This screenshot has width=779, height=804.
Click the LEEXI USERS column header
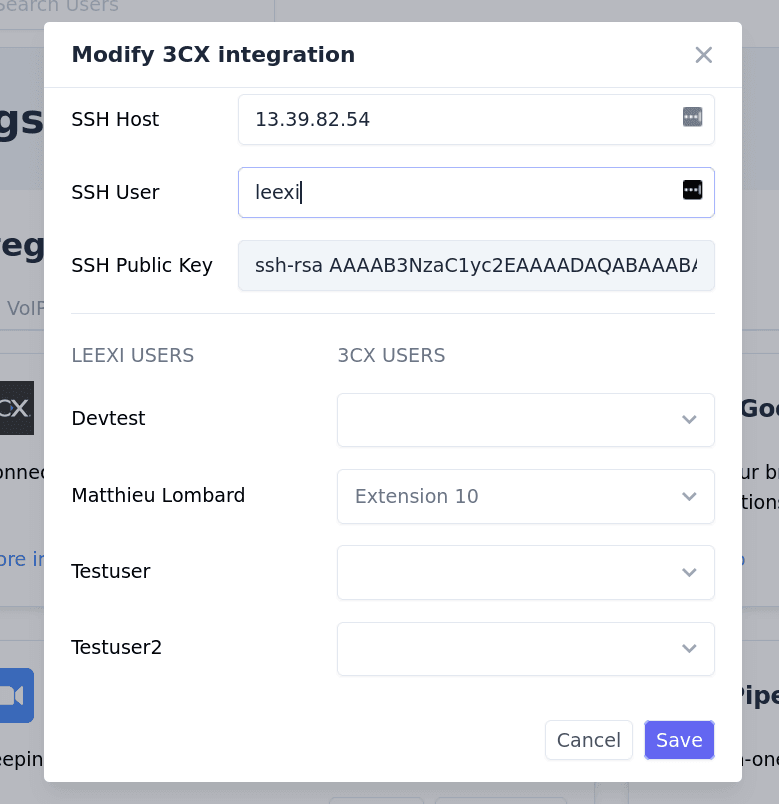pyautogui.click(x=133, y=356)
